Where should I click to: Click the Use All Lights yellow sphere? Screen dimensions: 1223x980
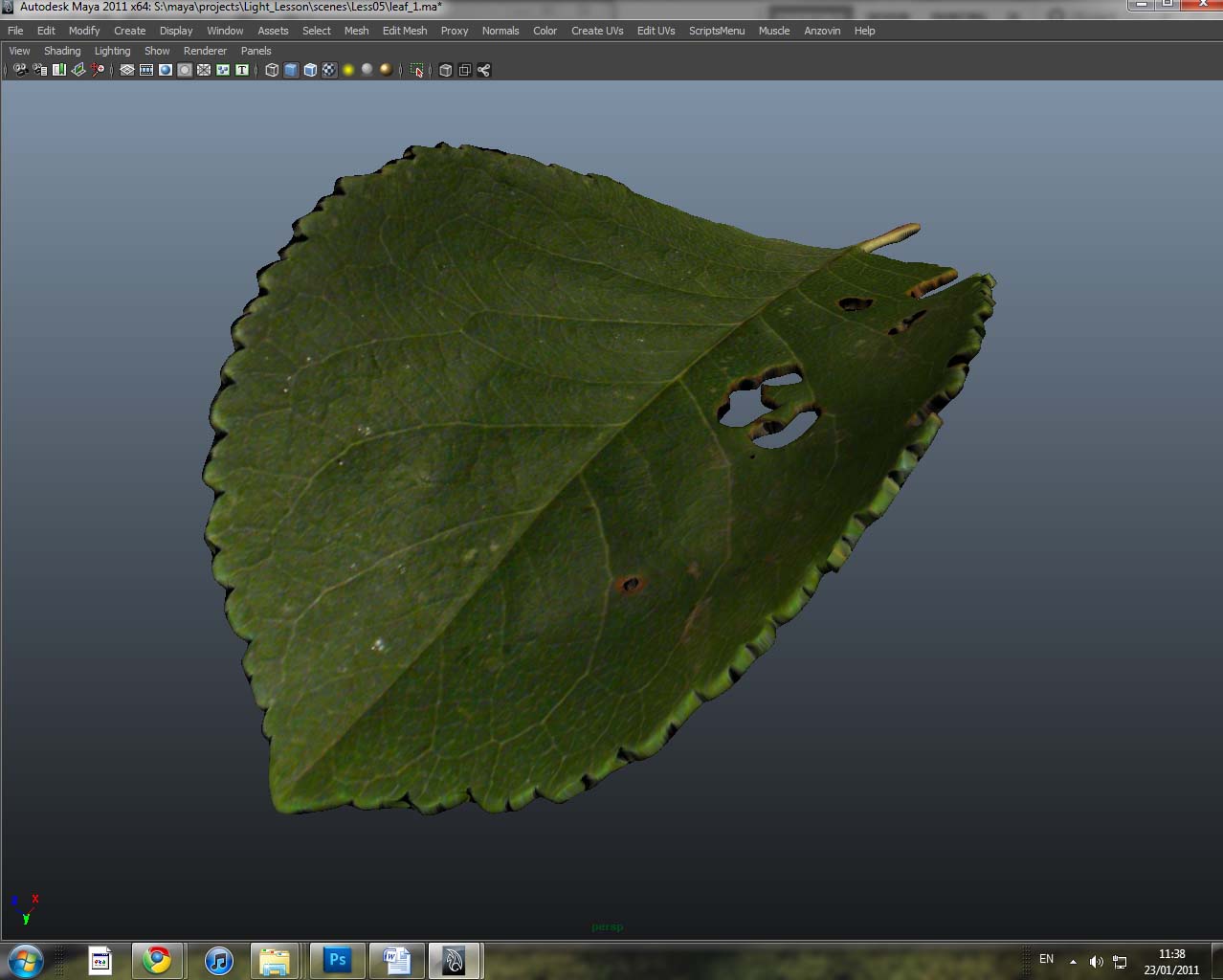pos(348,70)
